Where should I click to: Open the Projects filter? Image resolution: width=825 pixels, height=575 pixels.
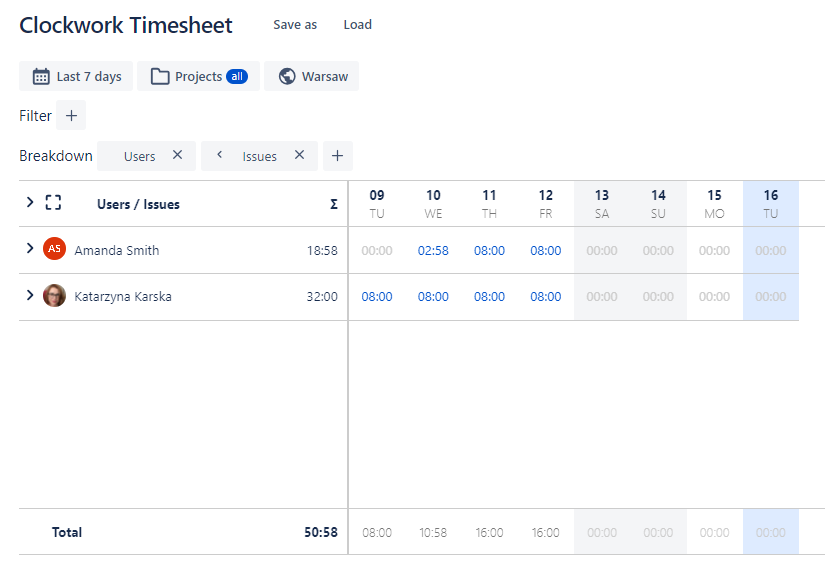coord(198,77)
